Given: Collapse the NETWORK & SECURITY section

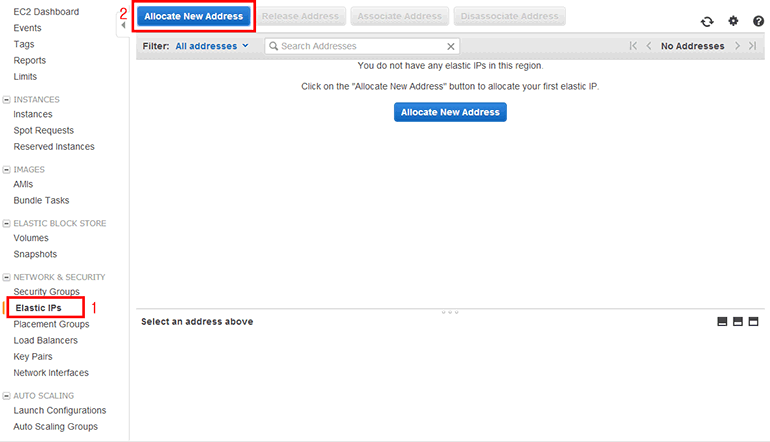Looking at the screenshot, I should (7, 277).
